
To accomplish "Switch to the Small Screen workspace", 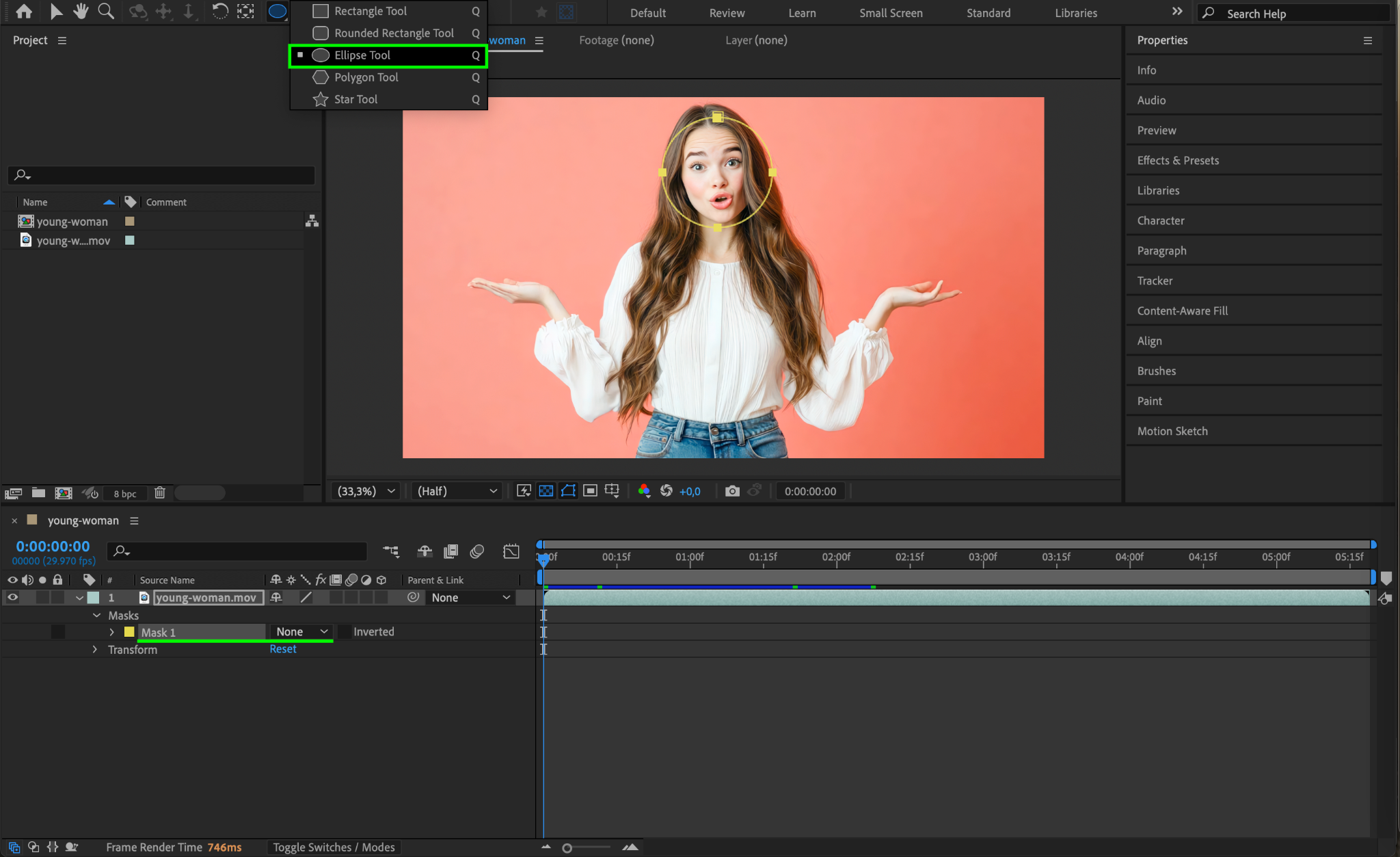I will (x=890, y=13).
